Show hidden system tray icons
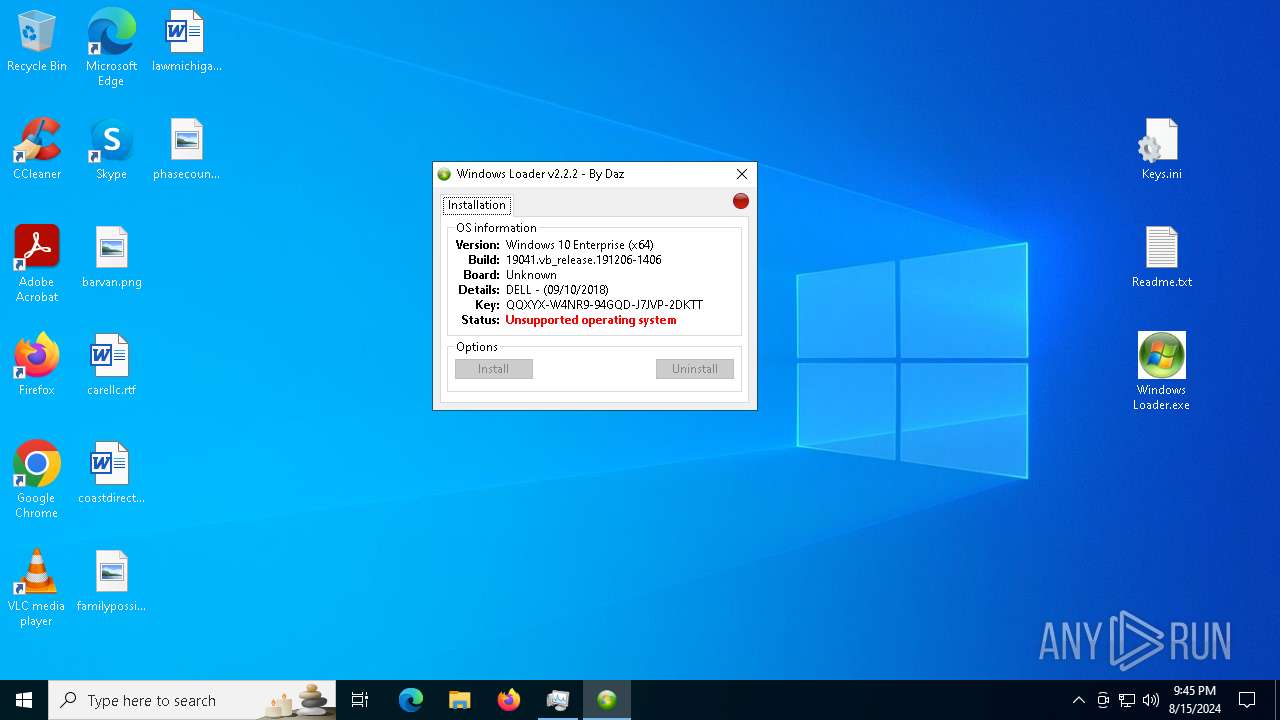This screenshot has height=720, width=1280. pos(1078,700)
